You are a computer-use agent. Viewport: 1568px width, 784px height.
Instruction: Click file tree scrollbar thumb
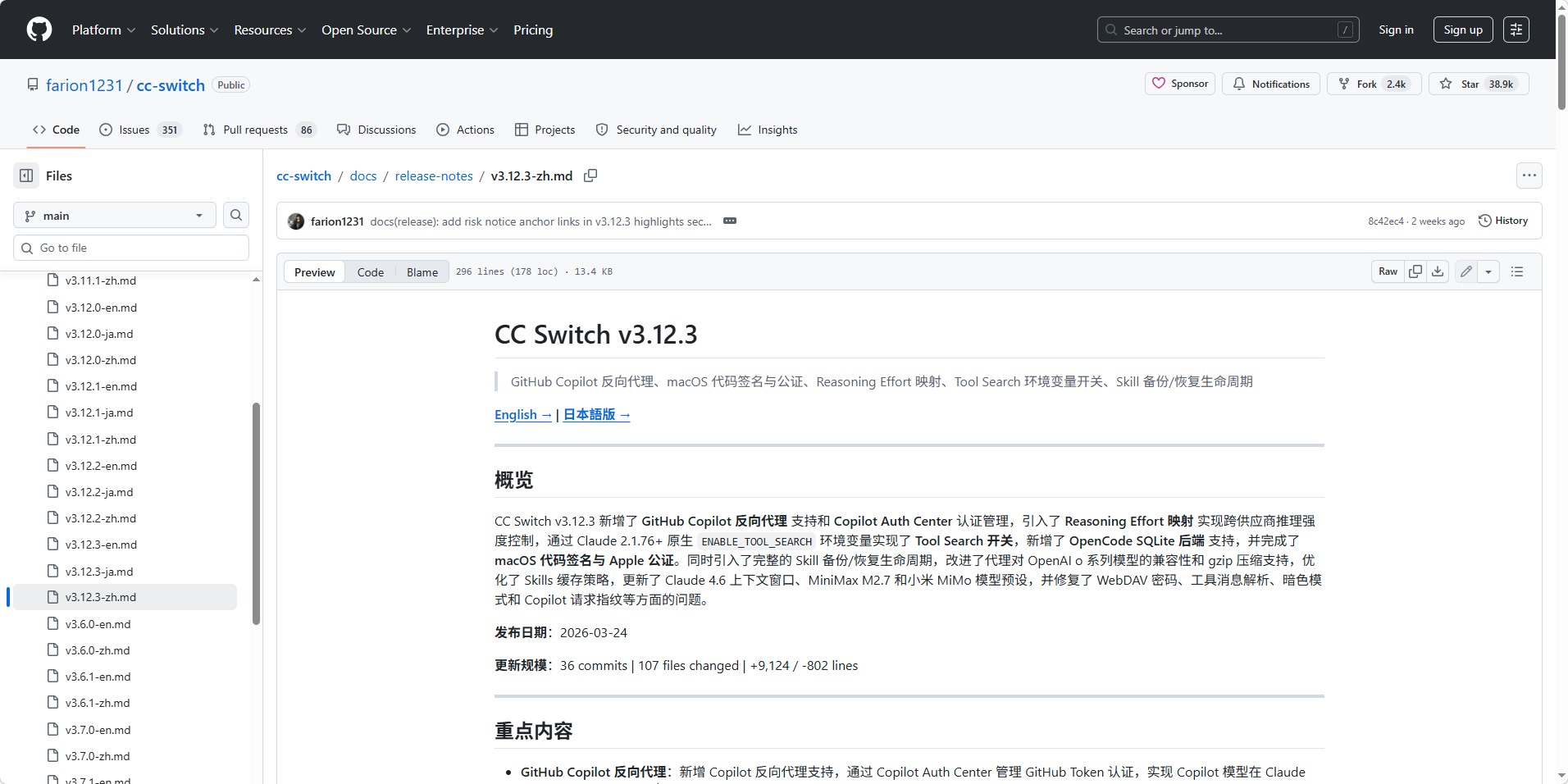(x=256, y=513)
